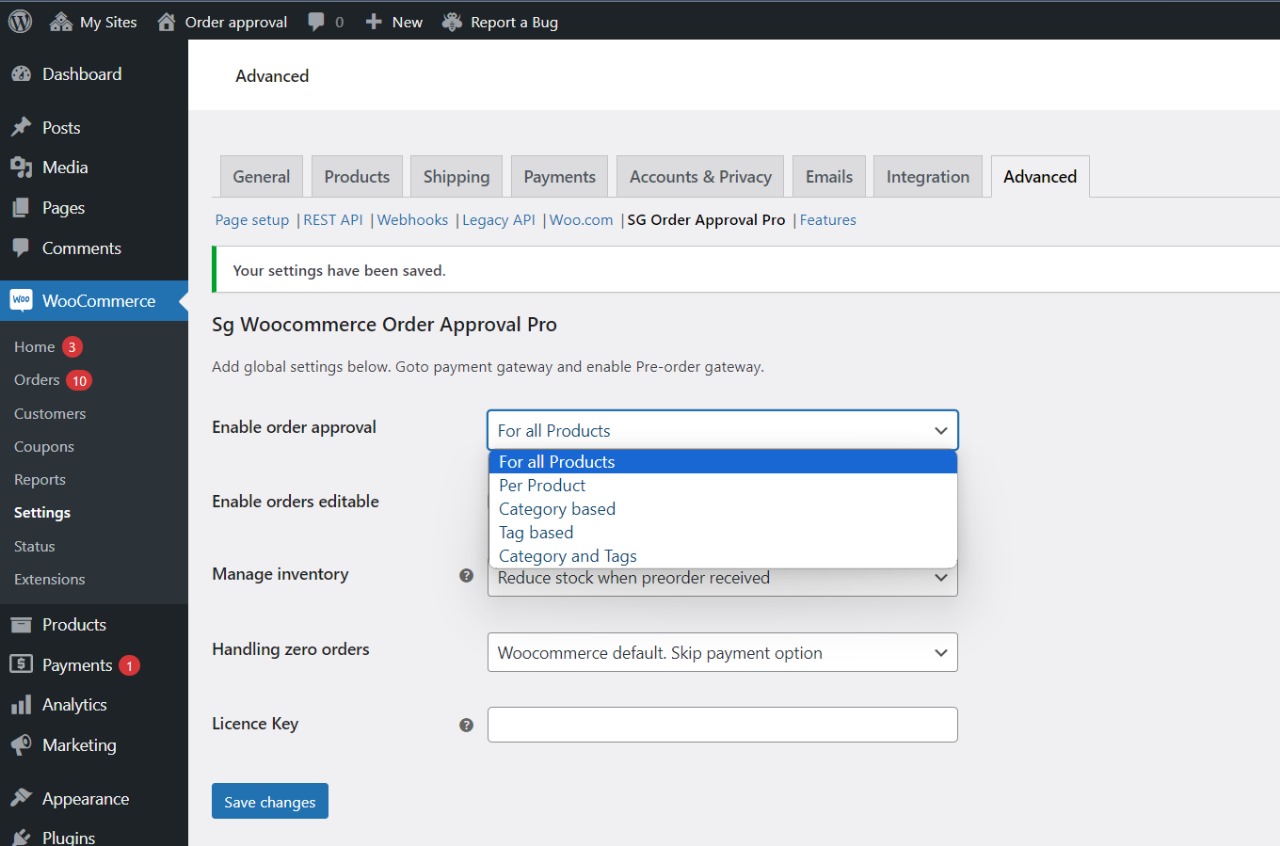Screen dimensions: 1280x846
Task: Open the Handling zero orders dropdown
Action: pyautogui.click(x=722, y=652)
